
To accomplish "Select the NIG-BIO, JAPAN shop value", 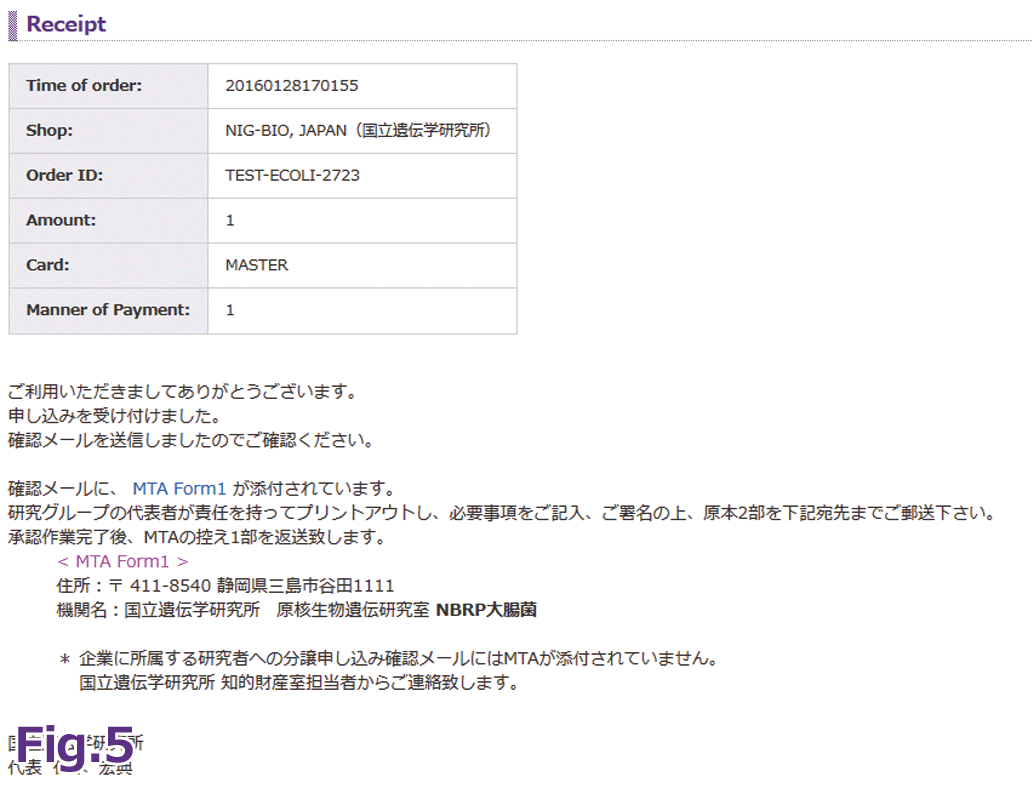I will coord(358,130).
